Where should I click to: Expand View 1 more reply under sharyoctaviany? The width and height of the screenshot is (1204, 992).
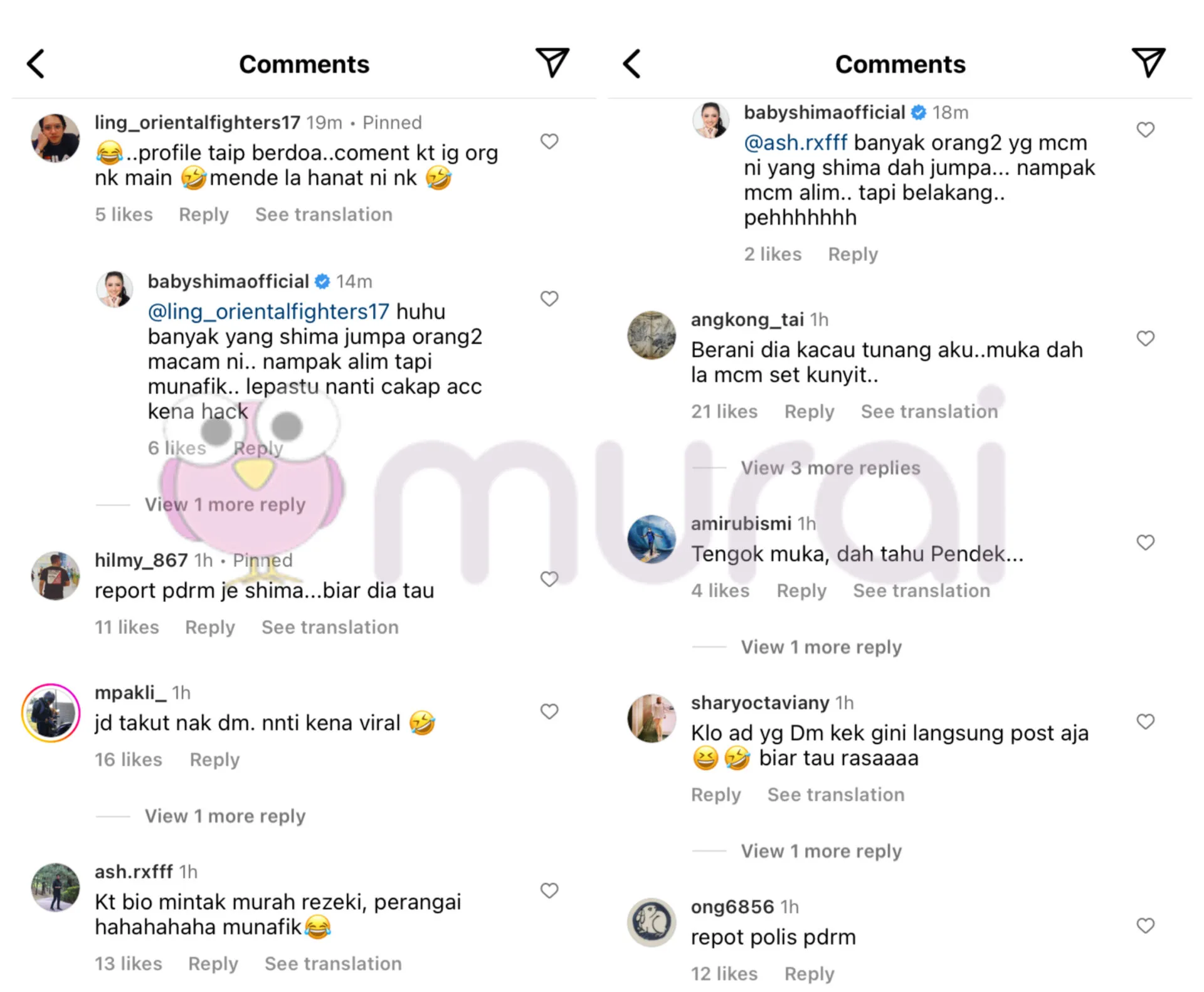[x=821, y=851]
